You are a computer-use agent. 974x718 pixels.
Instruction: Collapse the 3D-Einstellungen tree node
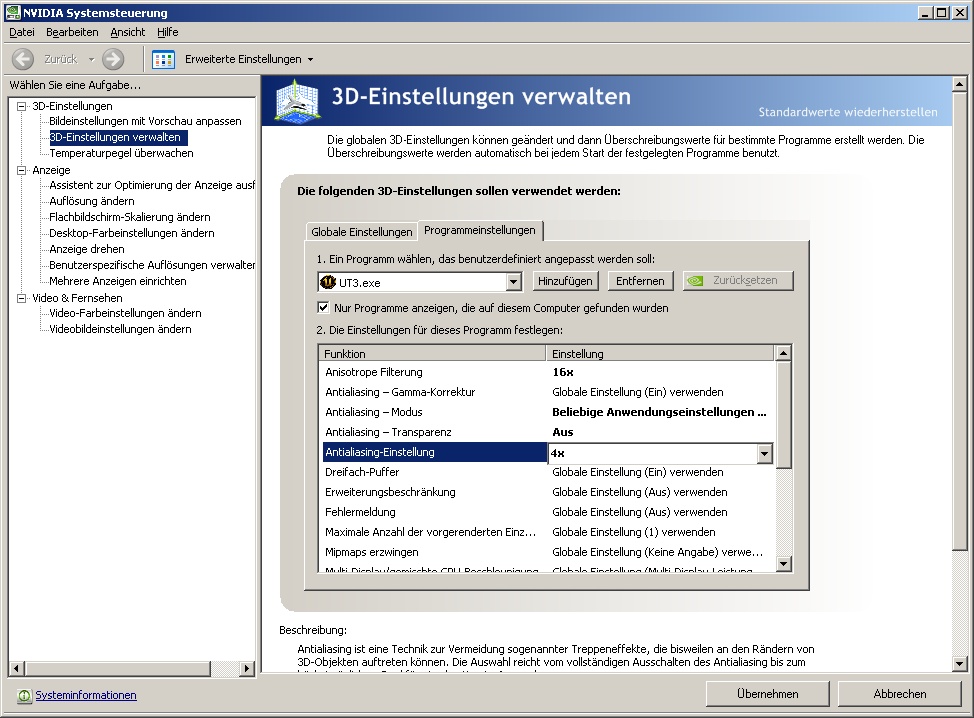tap(22, 106)
